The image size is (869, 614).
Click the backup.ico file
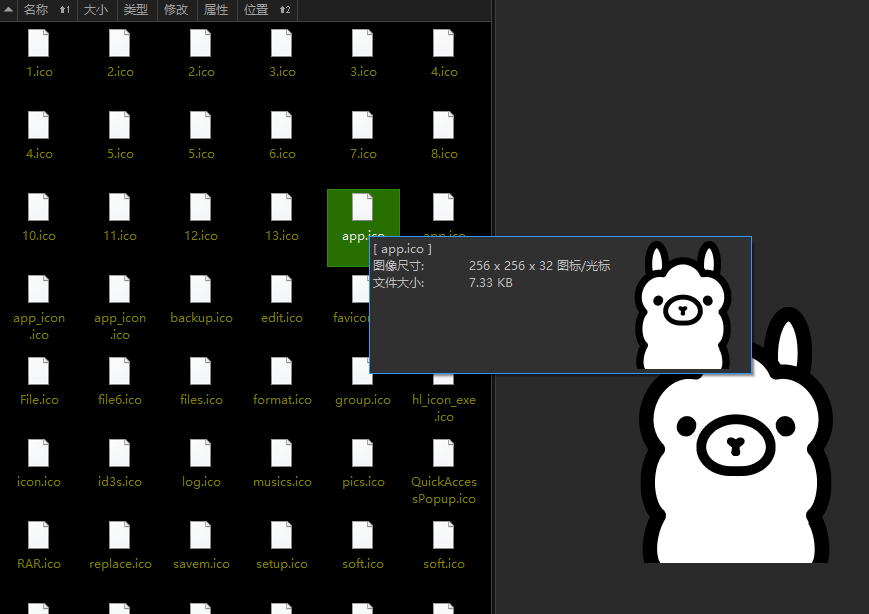(x=201, y=290)
